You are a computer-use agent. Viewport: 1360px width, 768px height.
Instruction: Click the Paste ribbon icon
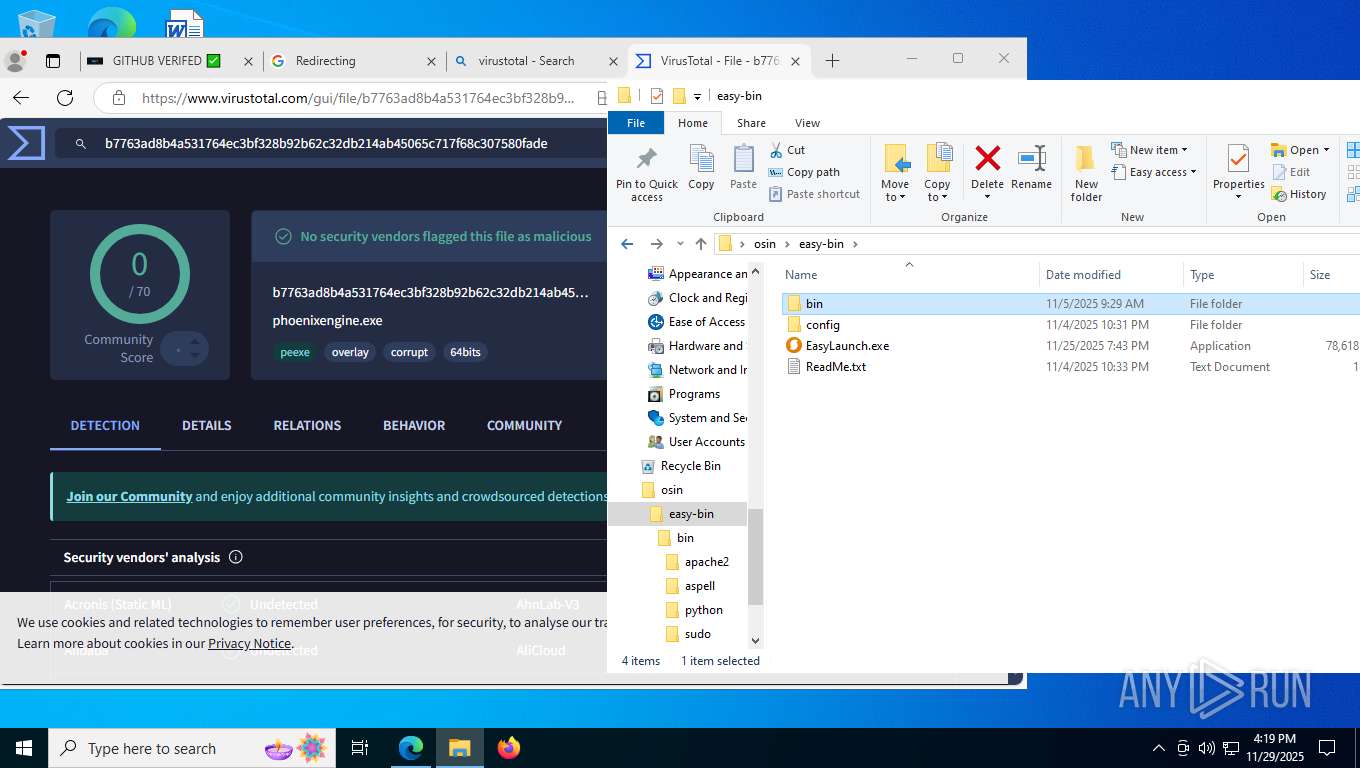coord(743,167)
